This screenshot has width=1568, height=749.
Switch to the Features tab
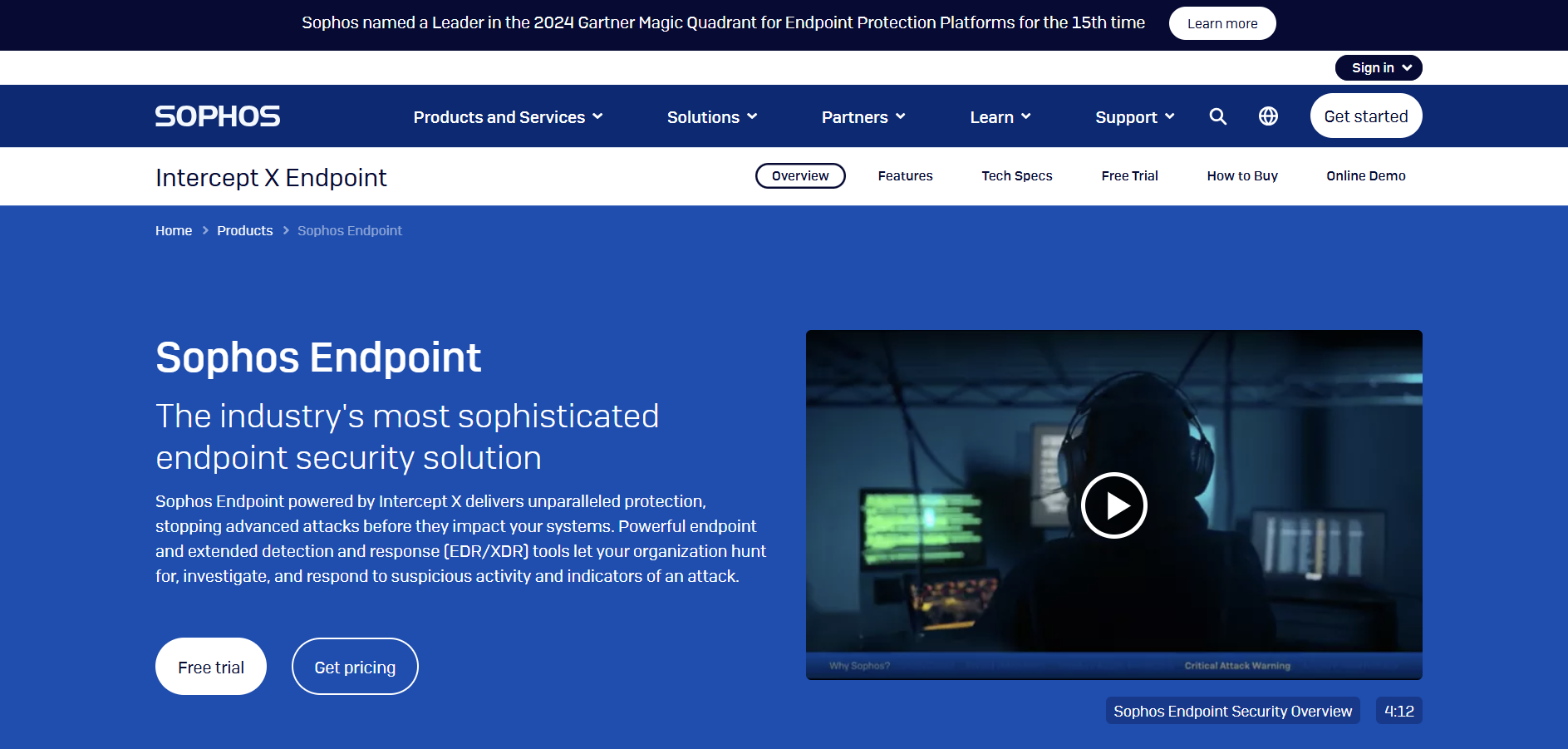[905, 176]
